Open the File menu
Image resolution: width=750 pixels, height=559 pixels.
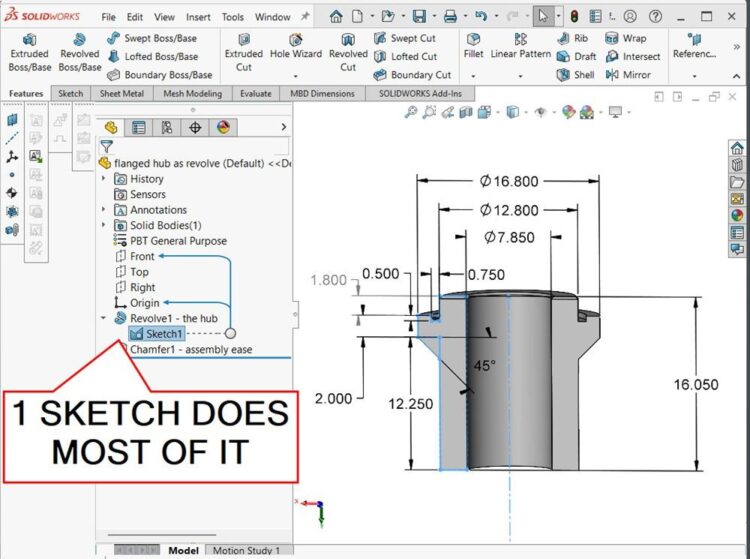pos(109,17)
